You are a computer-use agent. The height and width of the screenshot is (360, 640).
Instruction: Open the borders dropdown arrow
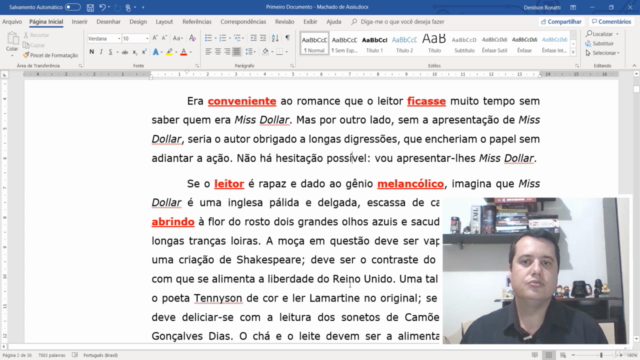pos(287,52)
